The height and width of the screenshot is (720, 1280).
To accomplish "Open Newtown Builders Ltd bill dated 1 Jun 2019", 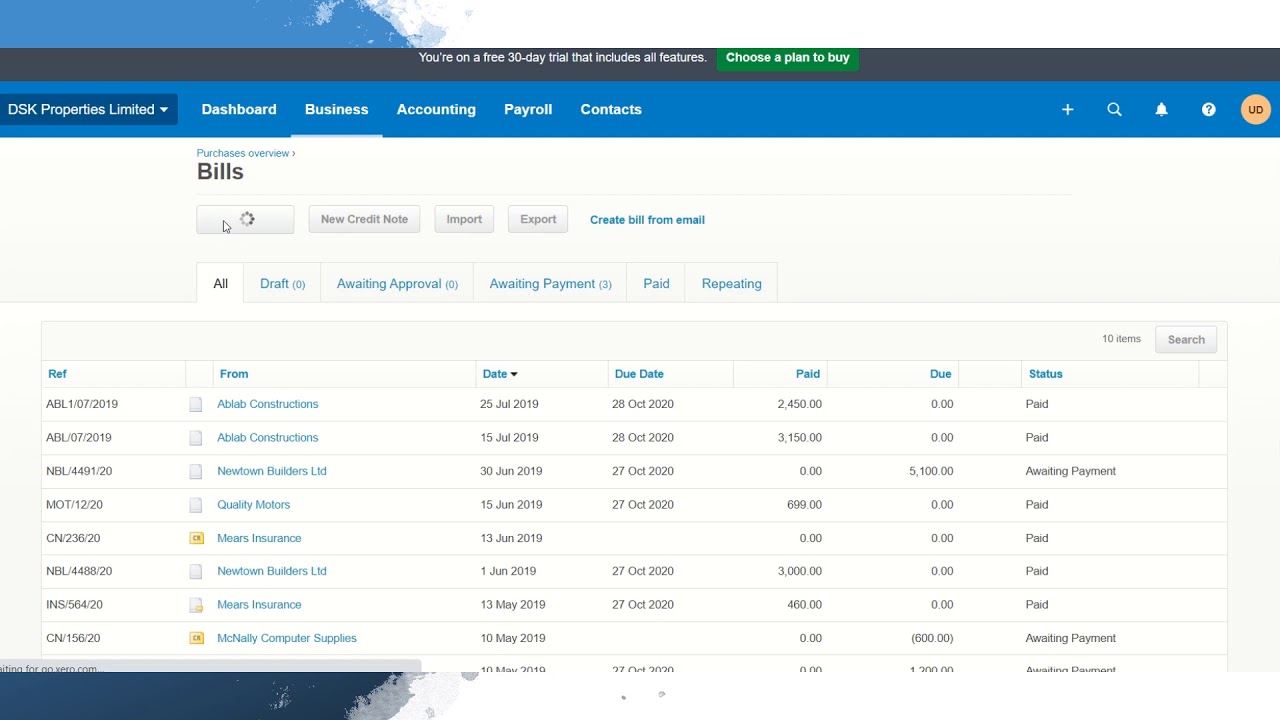I will (272, 571).
